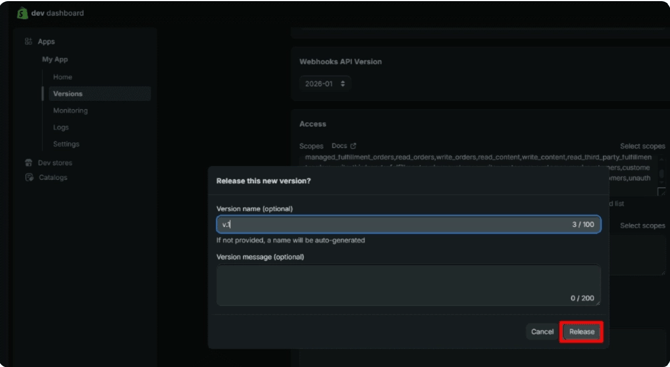Open Catalogs in sidebar
Image resolution: width=670 pixels, height=367 pixels.
click(53, 177)
